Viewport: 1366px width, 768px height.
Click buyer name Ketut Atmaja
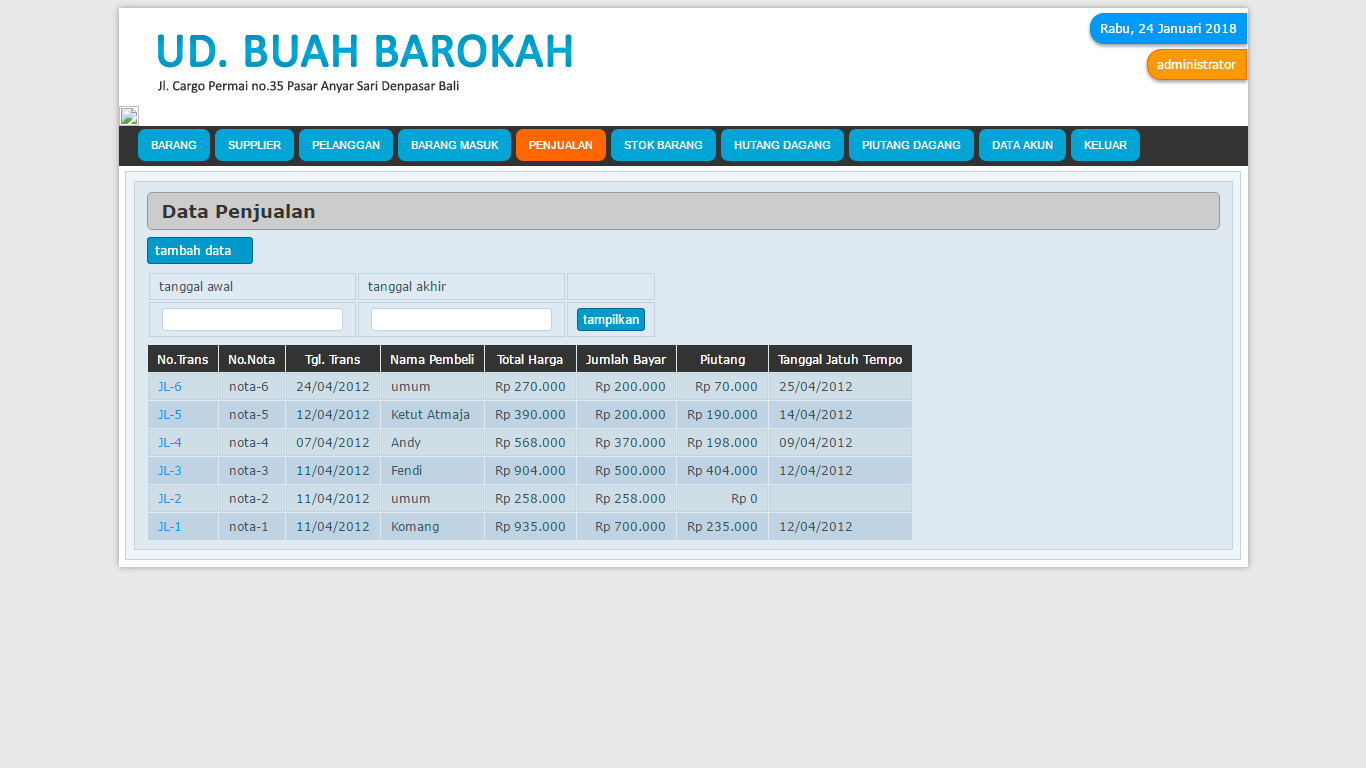[430, 415]
